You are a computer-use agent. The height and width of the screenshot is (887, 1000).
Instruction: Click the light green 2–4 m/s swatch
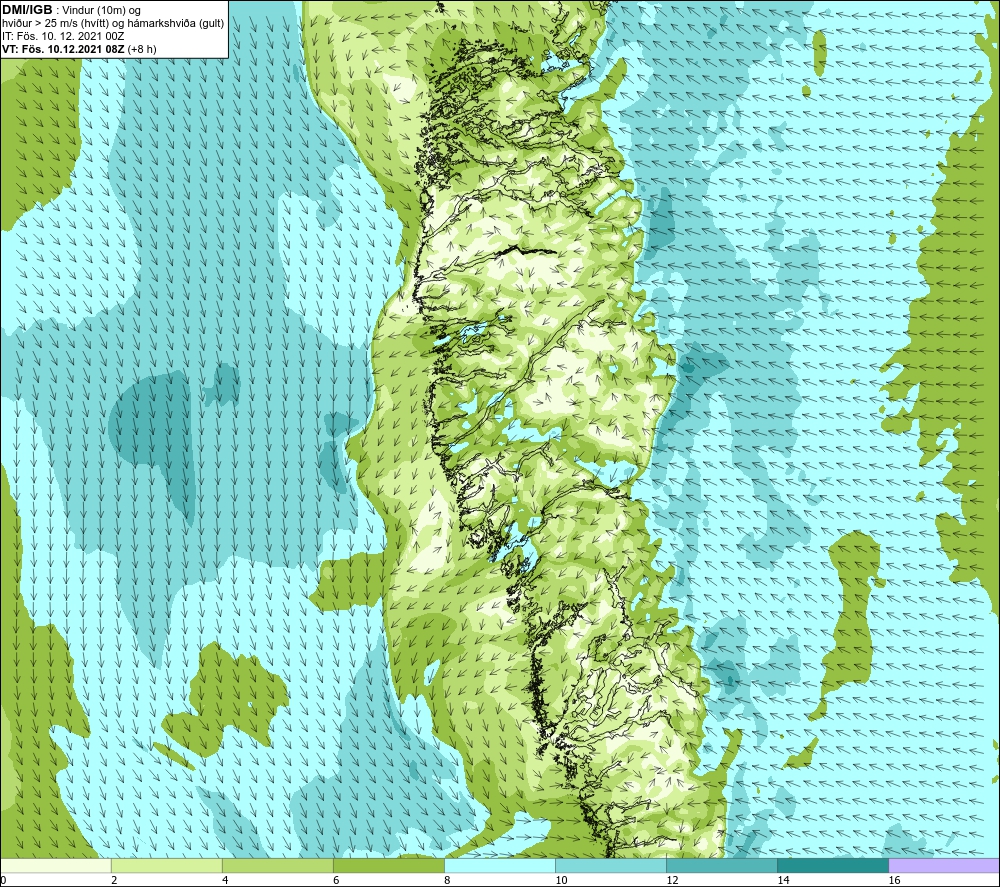[x=166, y=866]
